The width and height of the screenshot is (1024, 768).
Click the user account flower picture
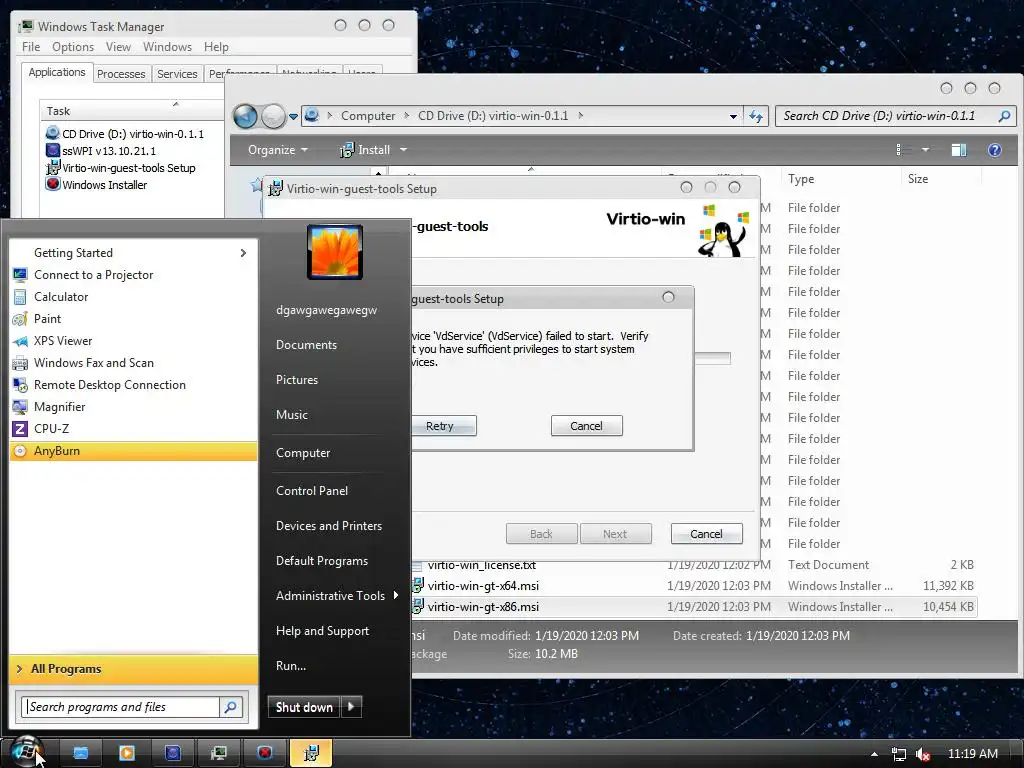pyautogui.click(x=335, y=252)
